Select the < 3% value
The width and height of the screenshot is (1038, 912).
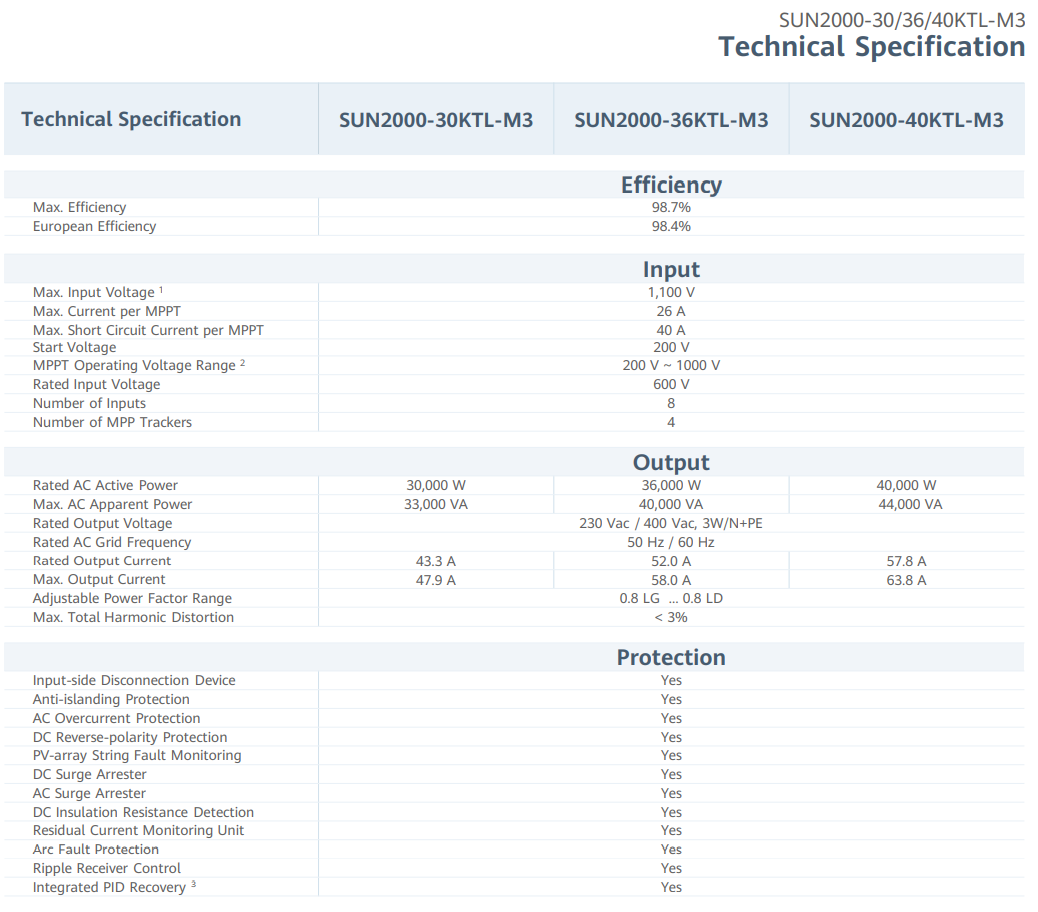point(671,617)
